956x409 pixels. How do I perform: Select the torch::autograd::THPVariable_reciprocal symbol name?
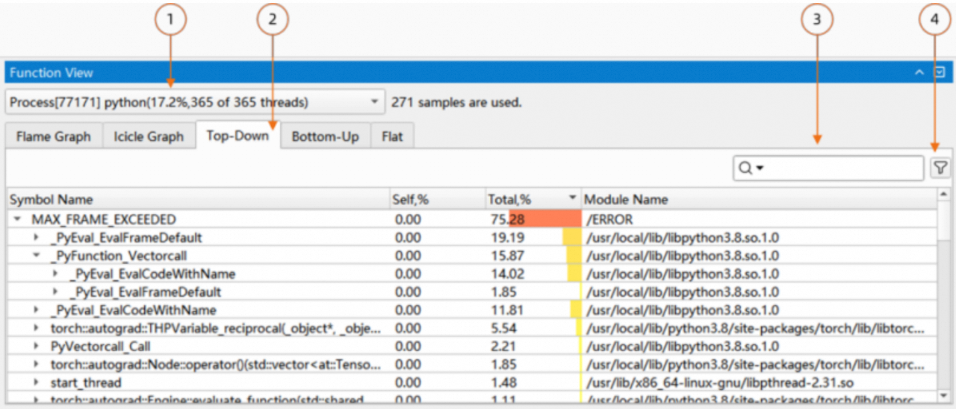click(x=216, y=329)
